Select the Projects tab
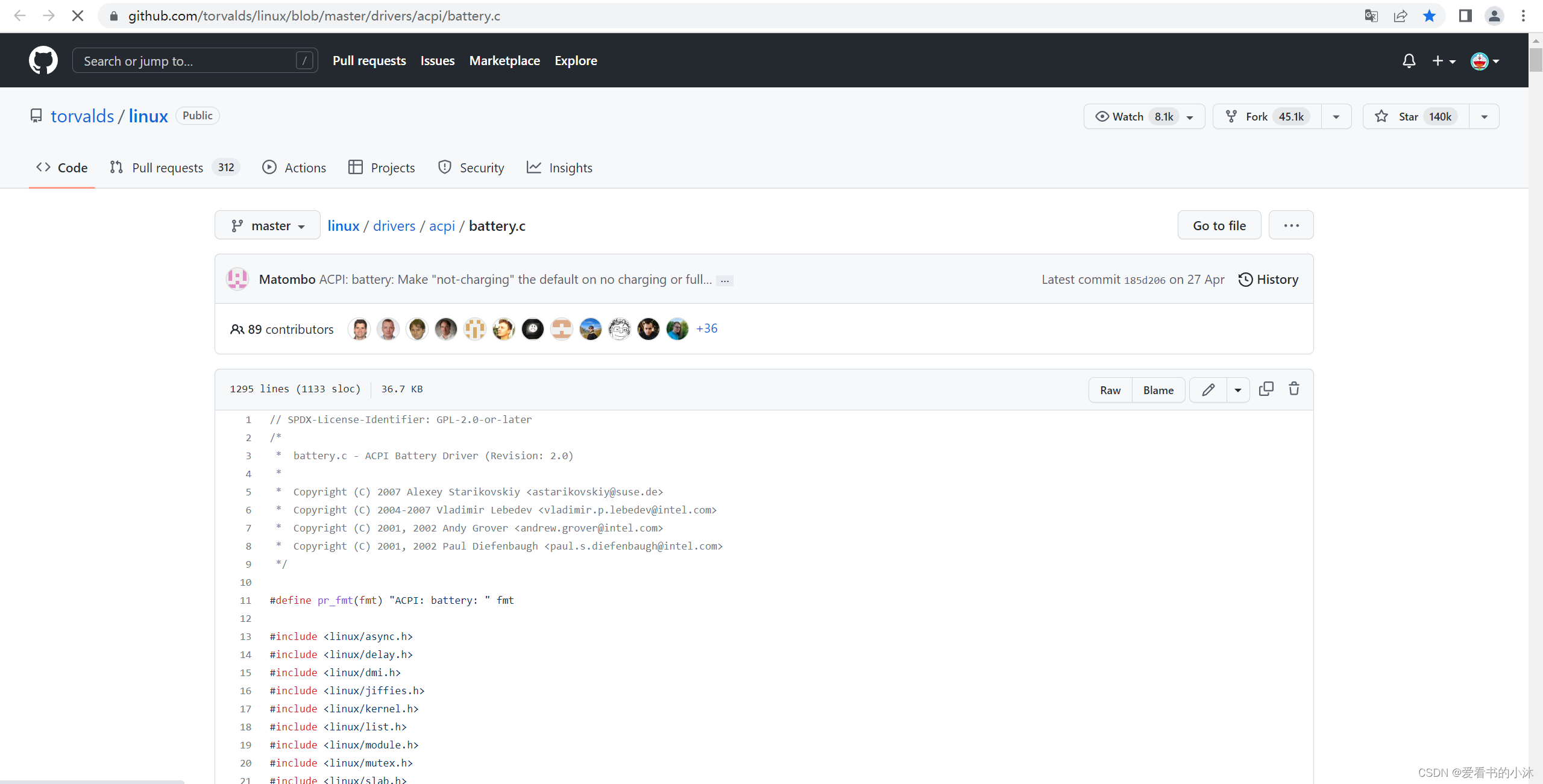Viewport: 1543px width, 784px height. click(x=382, y=168)
